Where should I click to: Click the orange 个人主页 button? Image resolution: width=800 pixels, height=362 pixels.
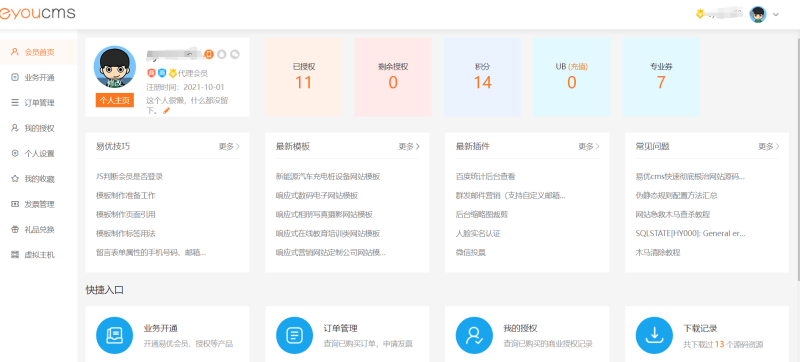[x=115, y=100]
